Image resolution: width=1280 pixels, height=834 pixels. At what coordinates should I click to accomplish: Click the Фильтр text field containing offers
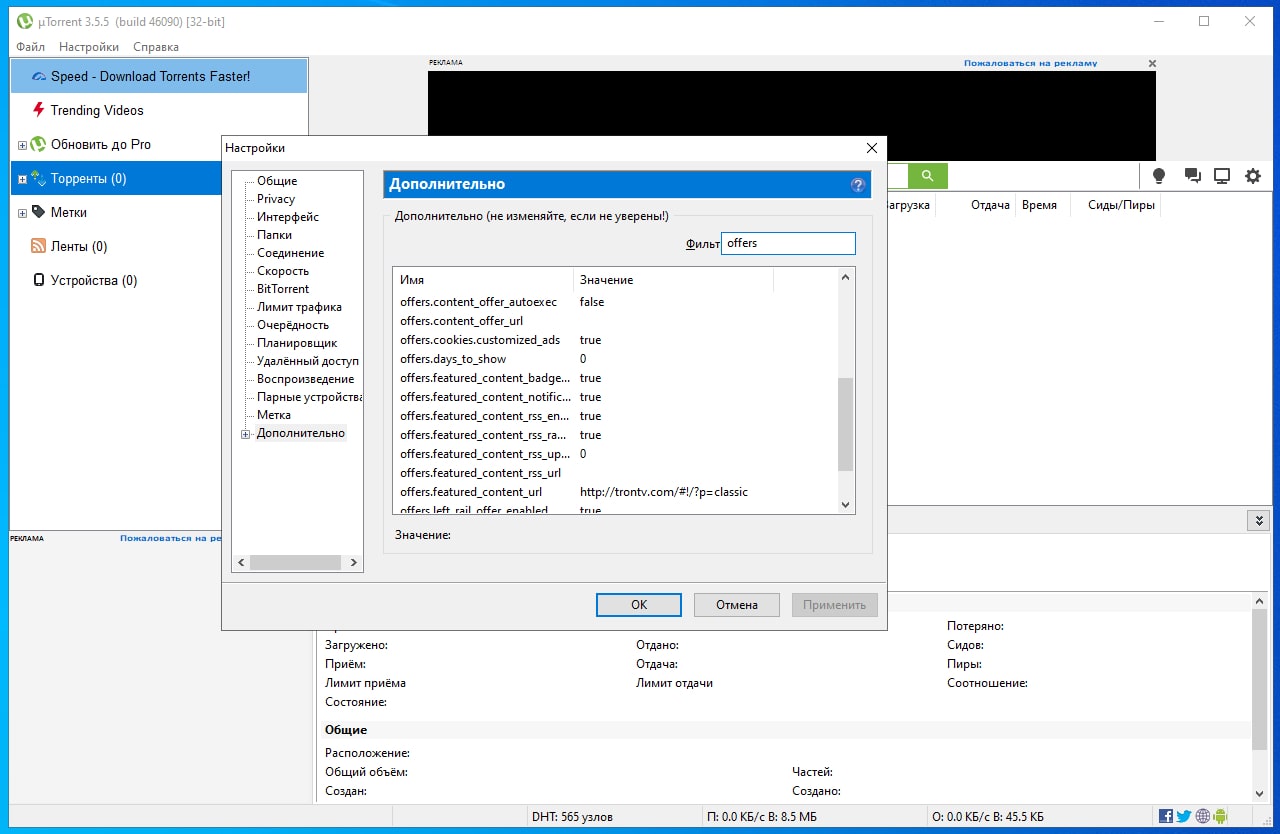[788, 244]
